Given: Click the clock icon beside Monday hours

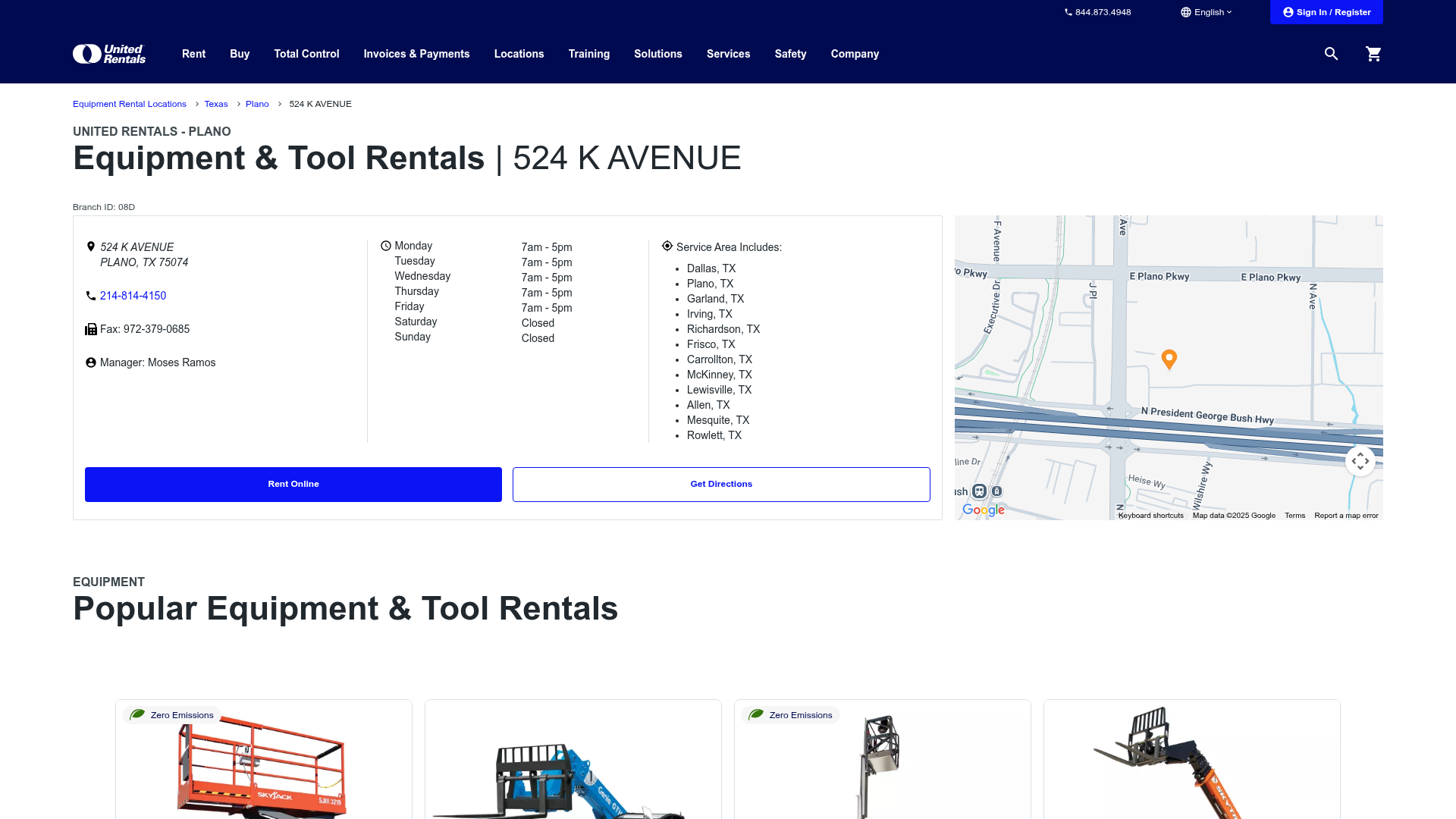Looking at the screenshot, I should point(386,245).
